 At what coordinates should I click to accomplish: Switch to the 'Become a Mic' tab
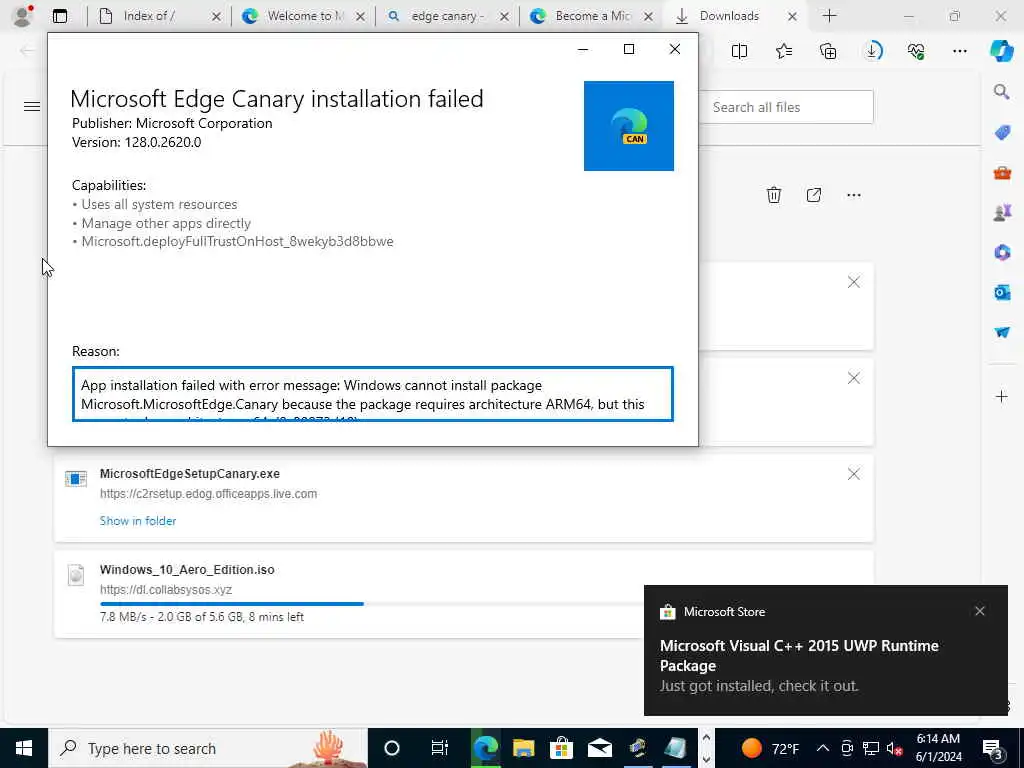point(592,16)
